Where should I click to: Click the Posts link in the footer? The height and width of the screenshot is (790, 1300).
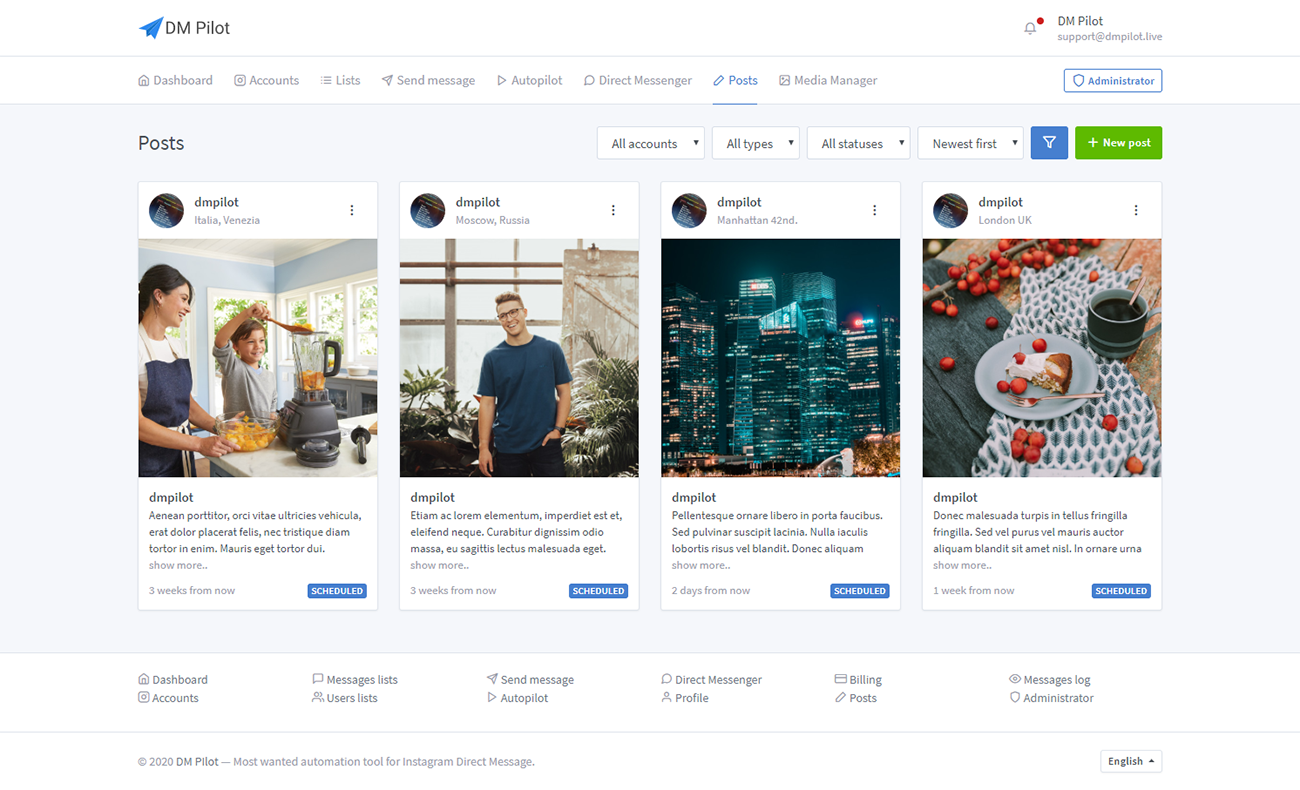click(856, 698)
